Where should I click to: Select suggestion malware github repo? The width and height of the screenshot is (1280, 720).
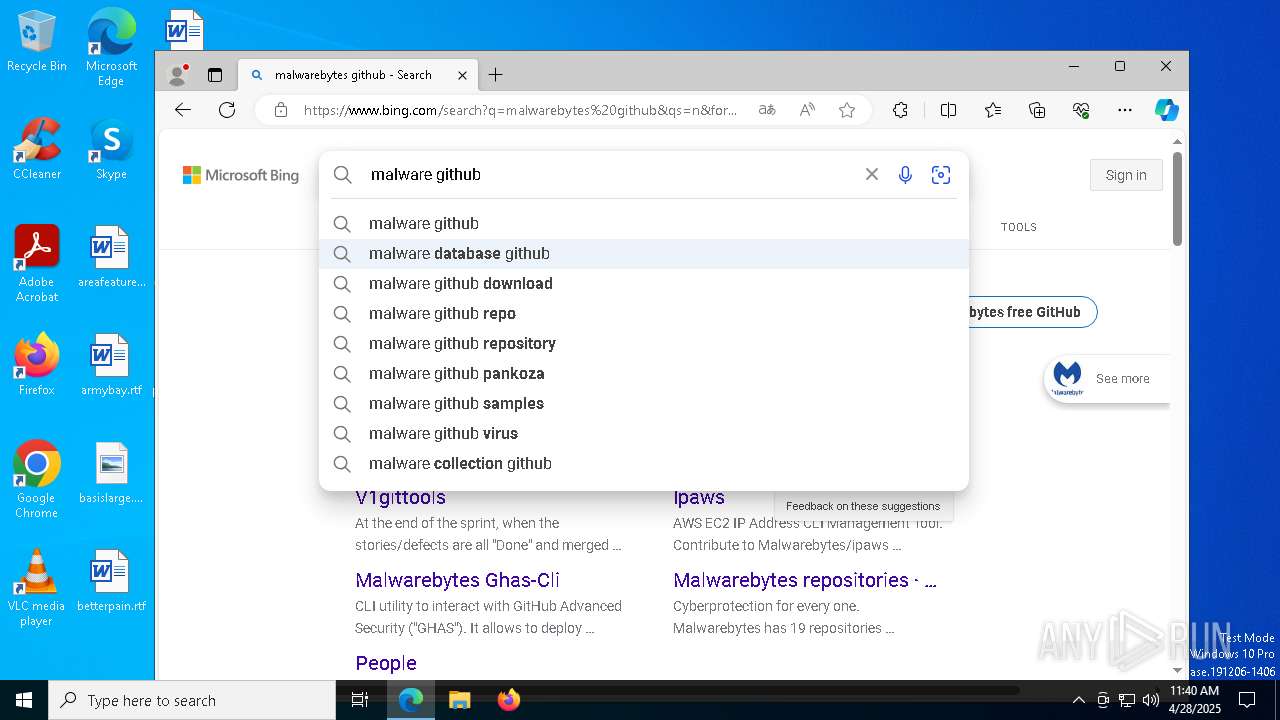pos(644,313)
